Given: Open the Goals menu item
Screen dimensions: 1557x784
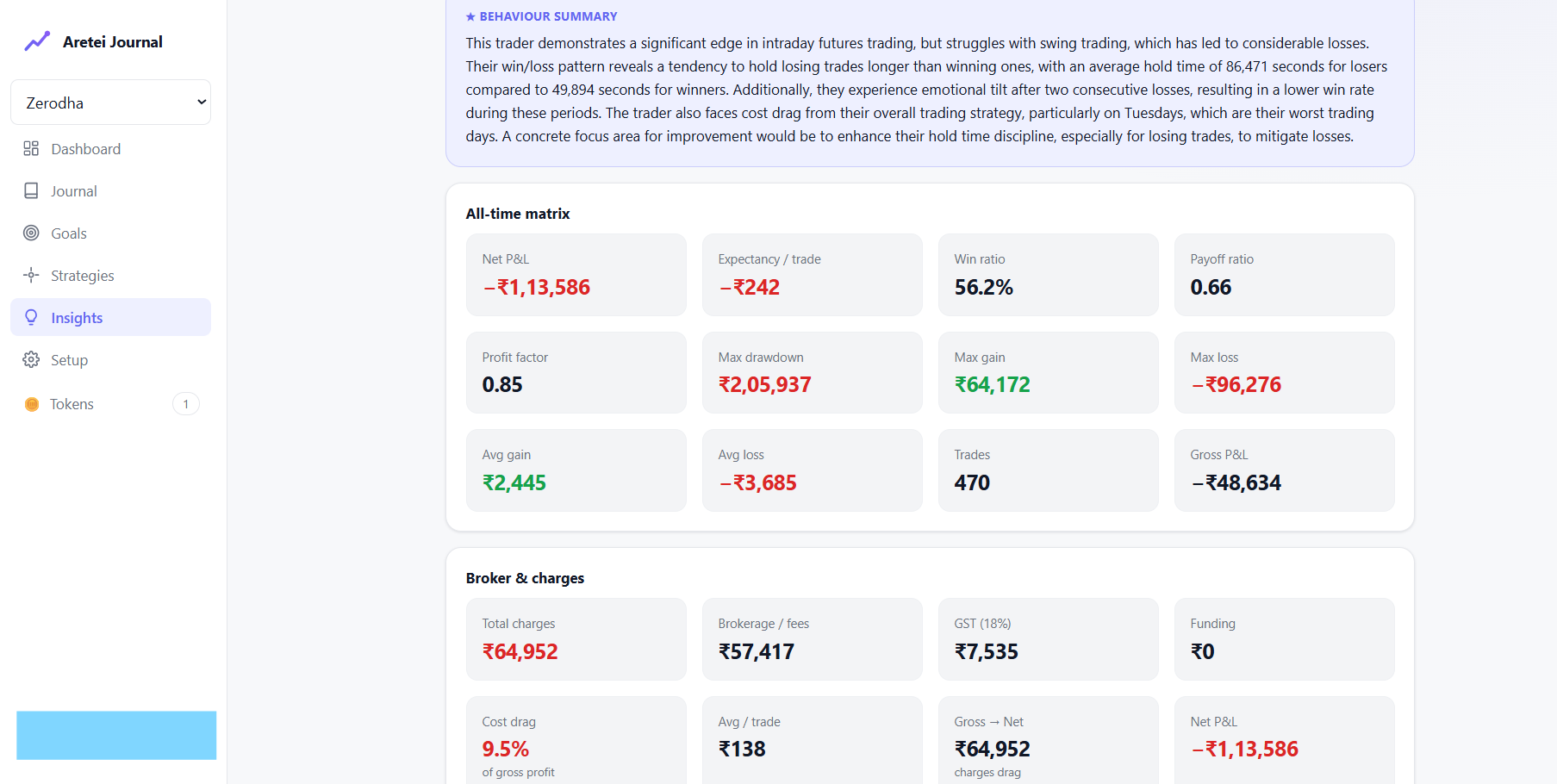Looking at the screenshot, I should point(110,233).
